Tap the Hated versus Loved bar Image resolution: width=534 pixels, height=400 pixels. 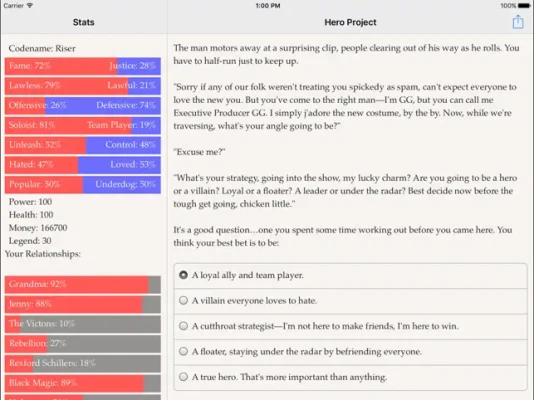(83, 165)
